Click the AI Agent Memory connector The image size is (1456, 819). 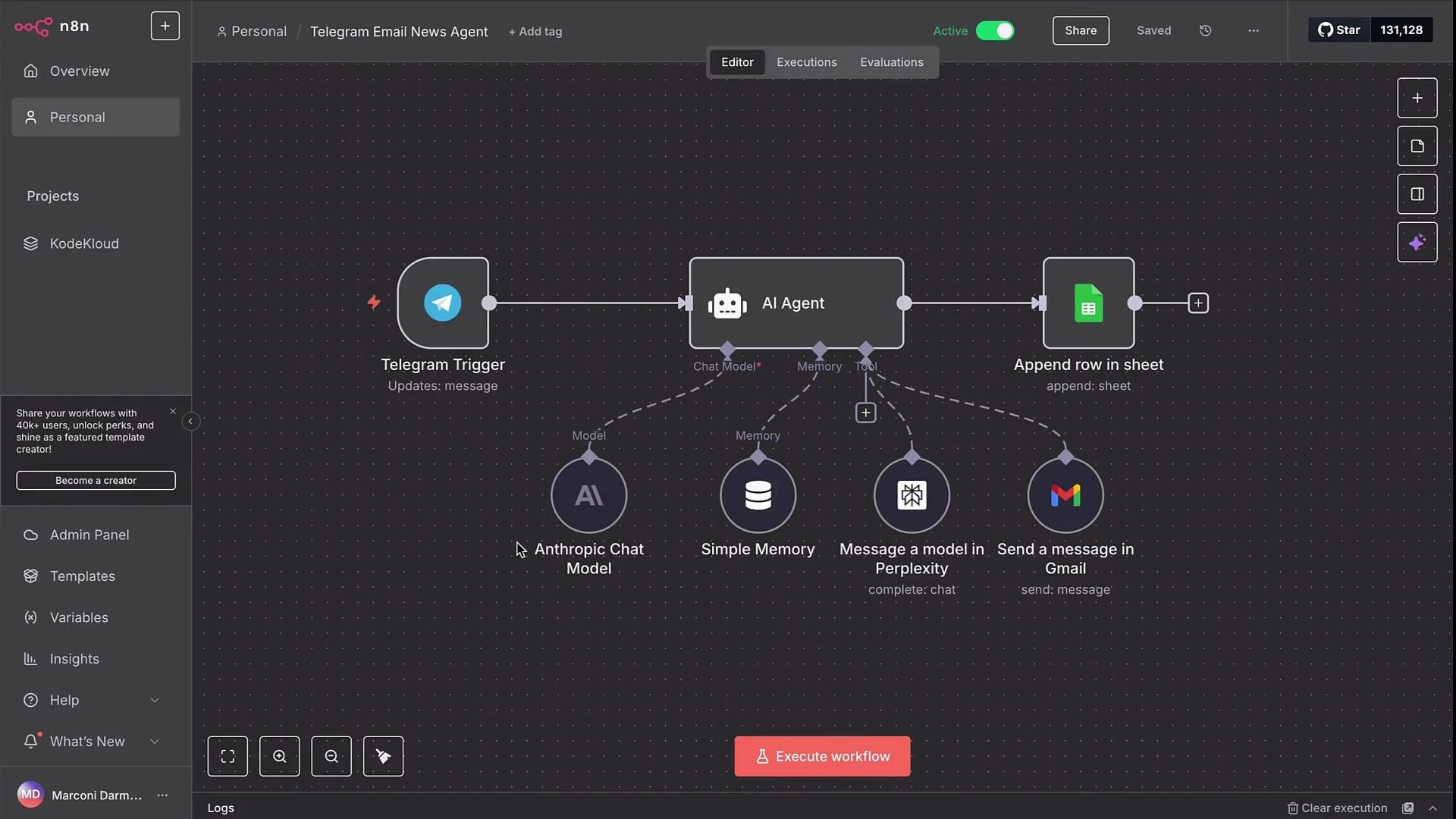[x=819, y=350]
